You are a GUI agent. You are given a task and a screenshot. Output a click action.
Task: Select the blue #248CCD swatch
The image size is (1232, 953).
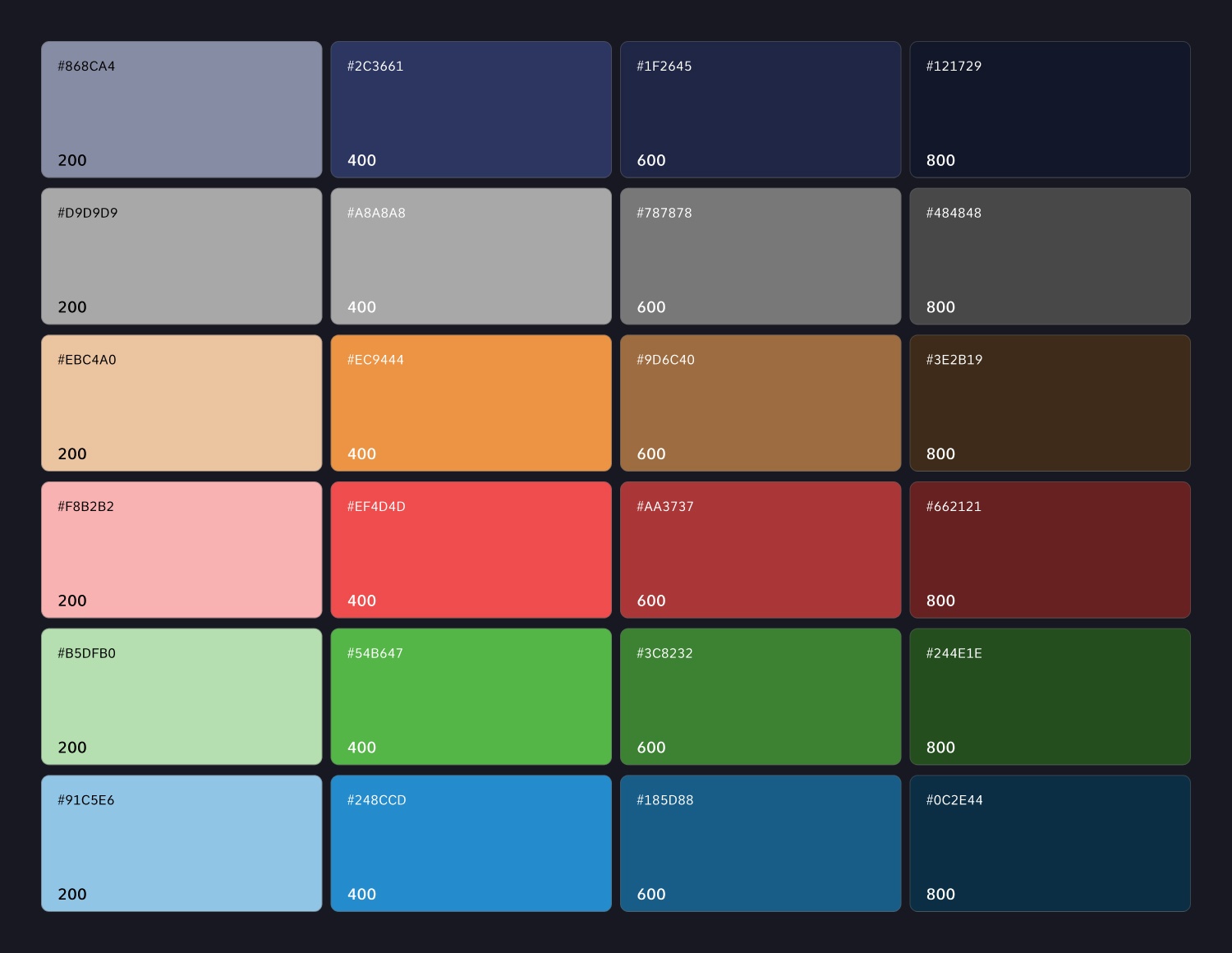pos(471,843)
